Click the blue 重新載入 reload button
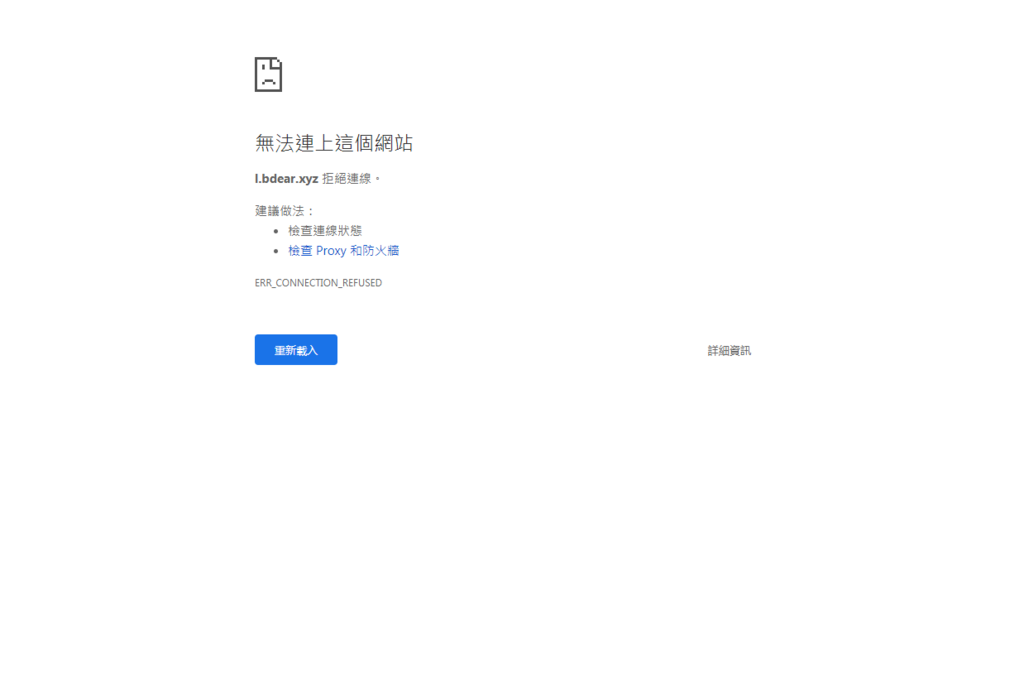1024x682 pixels. click(295, 349)
